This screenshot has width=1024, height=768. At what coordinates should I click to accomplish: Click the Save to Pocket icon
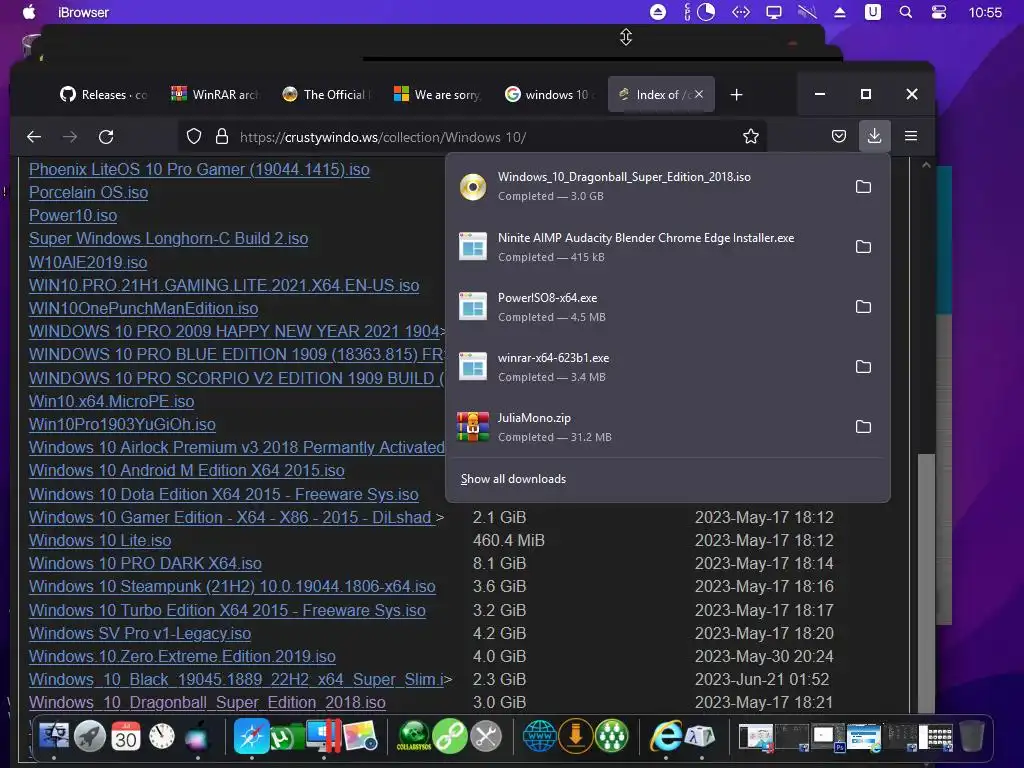839,136
